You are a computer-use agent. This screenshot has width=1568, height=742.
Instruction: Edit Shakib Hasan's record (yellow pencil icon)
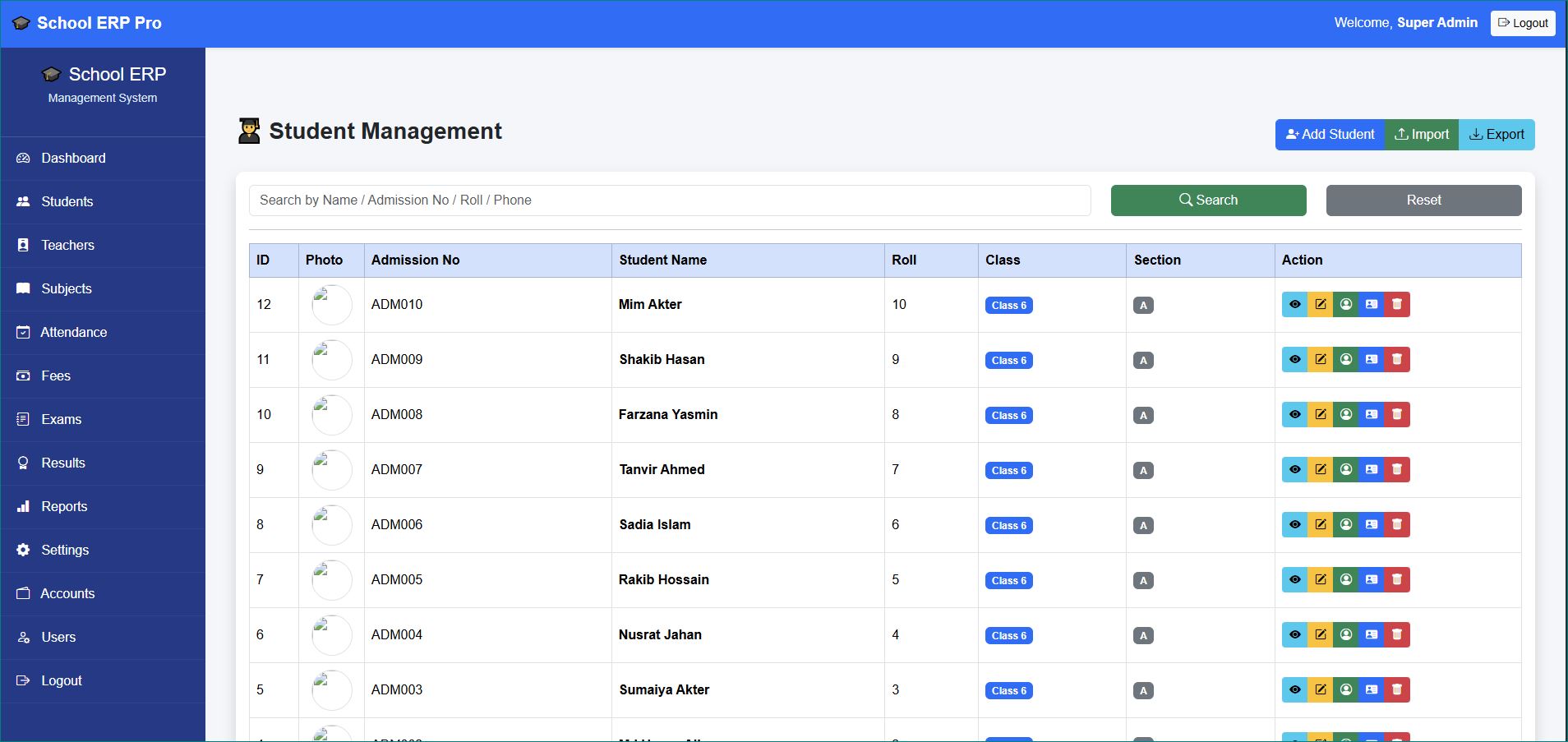pyautogui.click(x=1320, y=360)
